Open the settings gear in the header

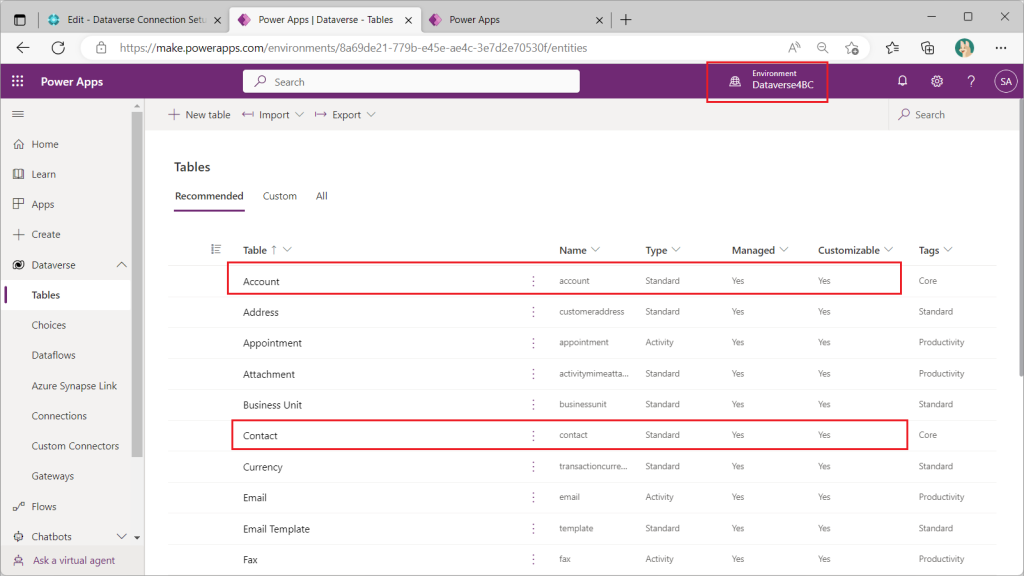tap(936, 81)
